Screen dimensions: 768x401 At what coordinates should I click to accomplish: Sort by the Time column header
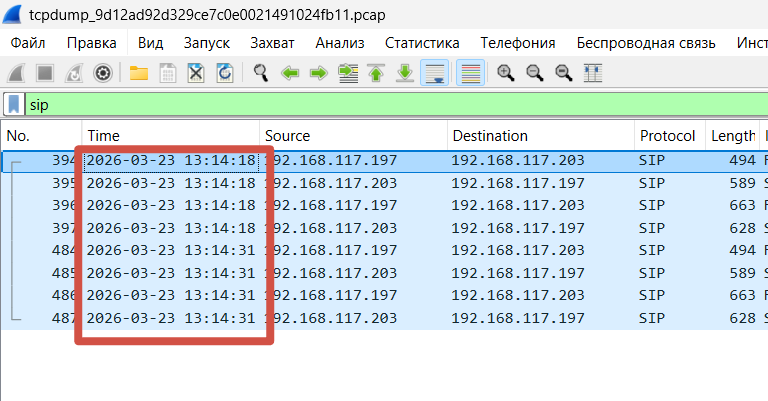click(x=170, y=136)
